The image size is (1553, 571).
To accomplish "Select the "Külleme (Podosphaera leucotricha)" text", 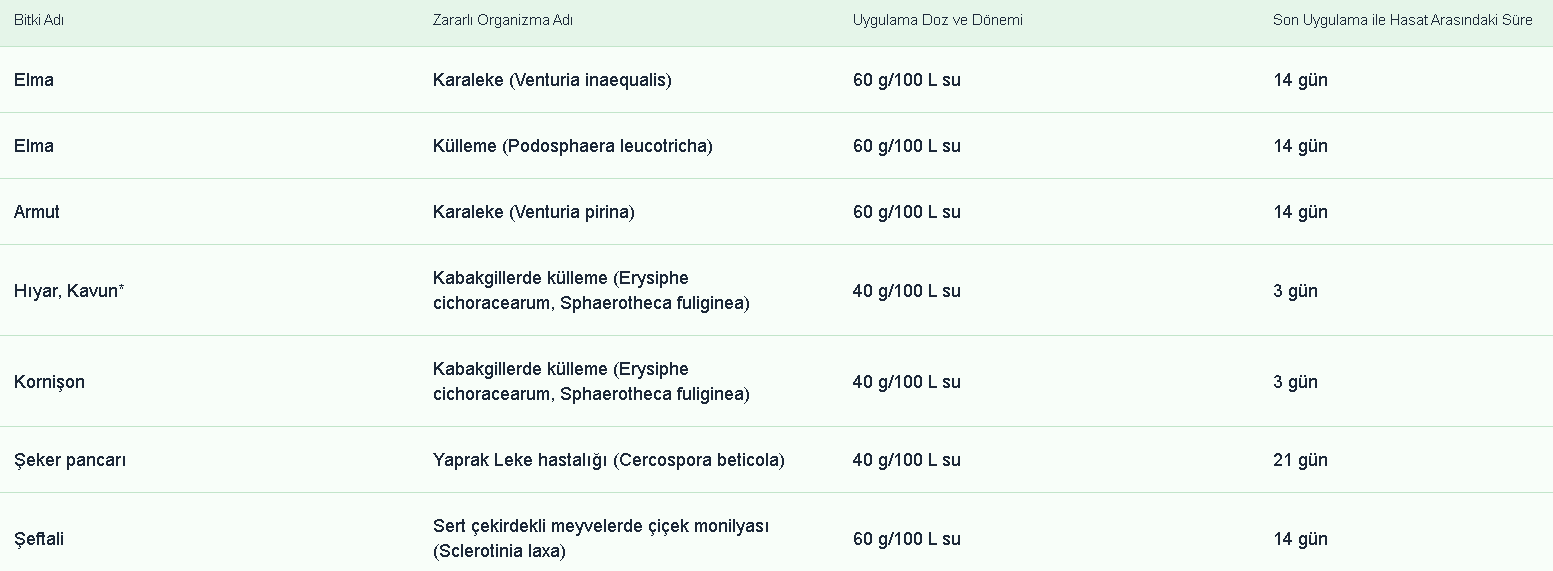I will pos(572,146).
